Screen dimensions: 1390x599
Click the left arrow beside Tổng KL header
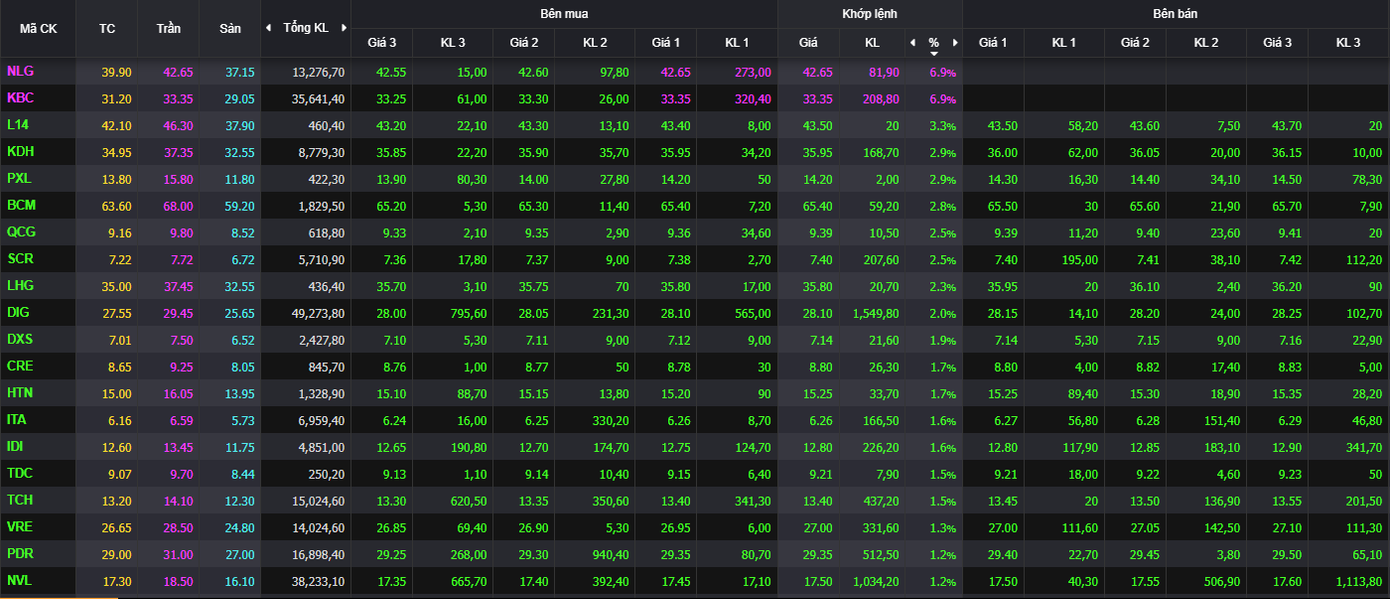click(268, 28)
